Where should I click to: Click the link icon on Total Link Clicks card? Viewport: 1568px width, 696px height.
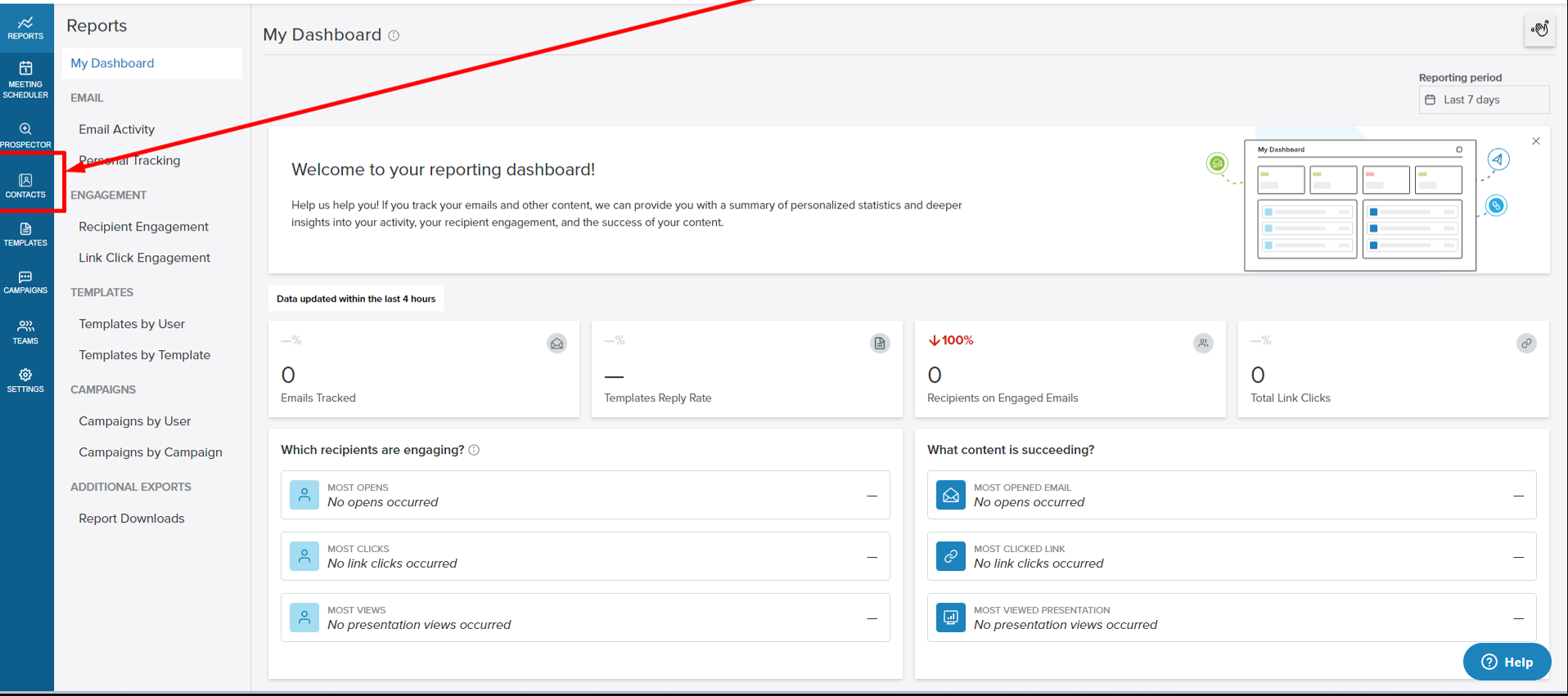(x=1526, y=344)
